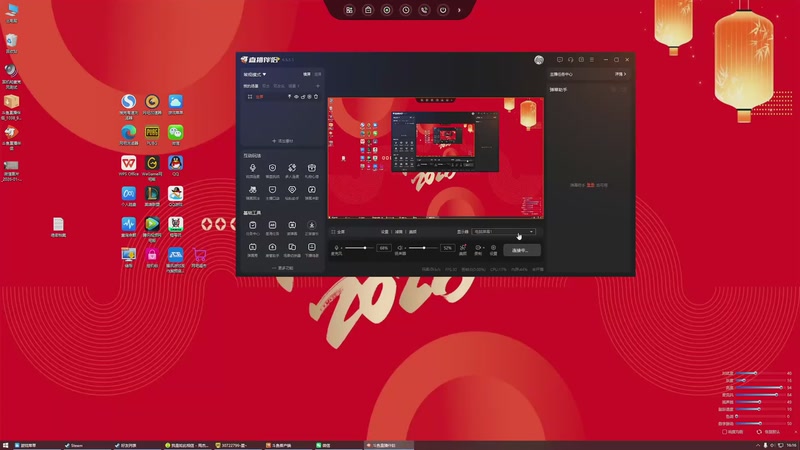Open the hamburger menu in title bar
The height and width of the screenshot is (450, 800).
(592, 60)
